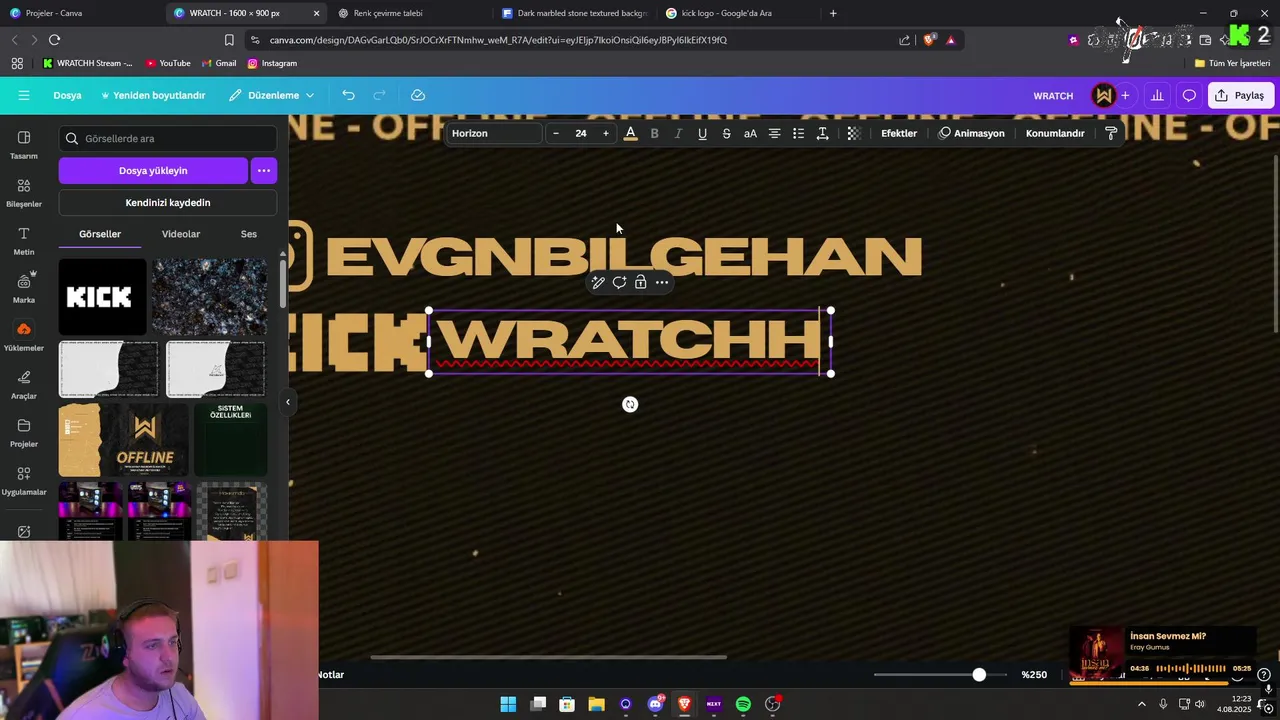Adjust the zoom slider at %250
Viewport: 1280px width, 720px height.
click(x=979, y=675)
